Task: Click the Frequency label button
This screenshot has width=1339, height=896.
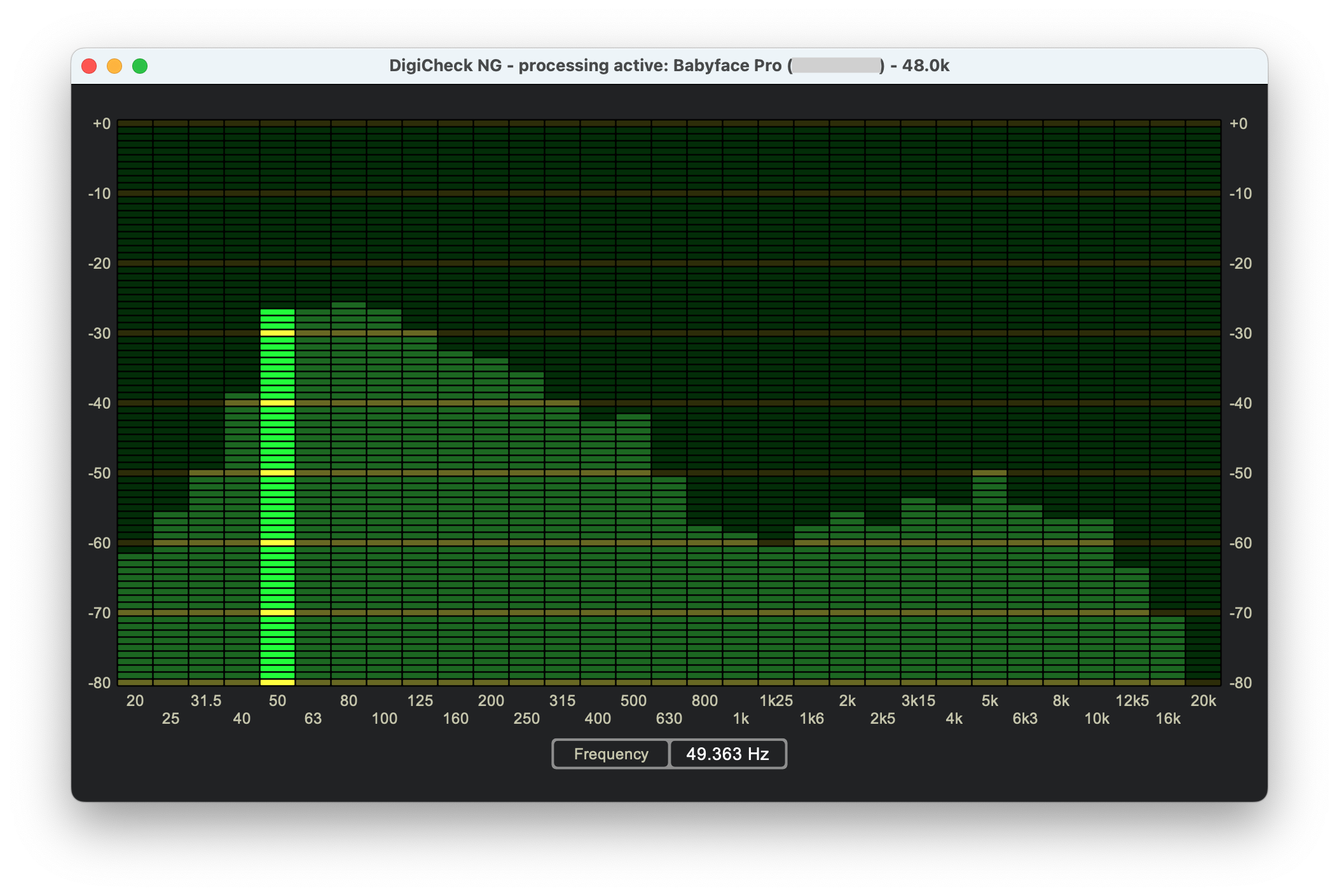Action: coord(610,754)
